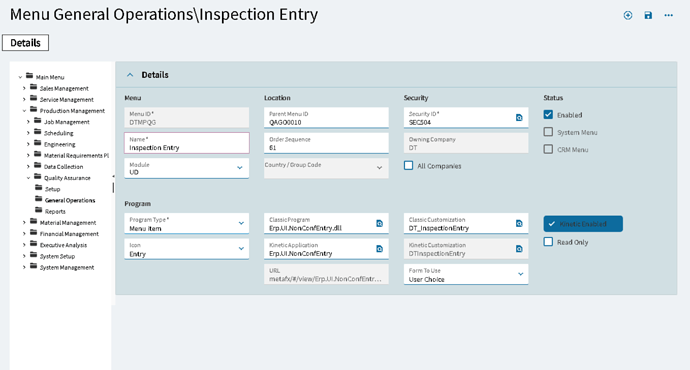690x370 pixels.
Task: Click the Classic Program search icon
Action: [379, 223]
